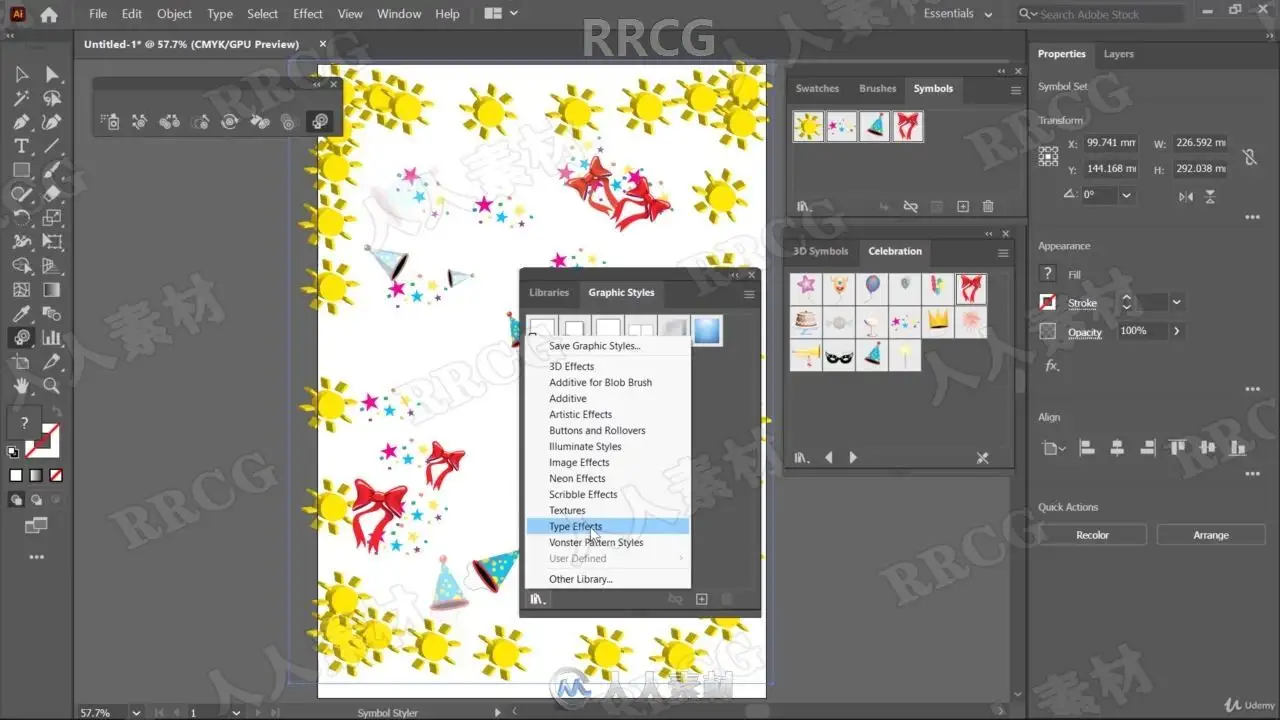1280x720 pixels.
Task: Toggle constrain width and height proportions link
Action: point(1249,157)
